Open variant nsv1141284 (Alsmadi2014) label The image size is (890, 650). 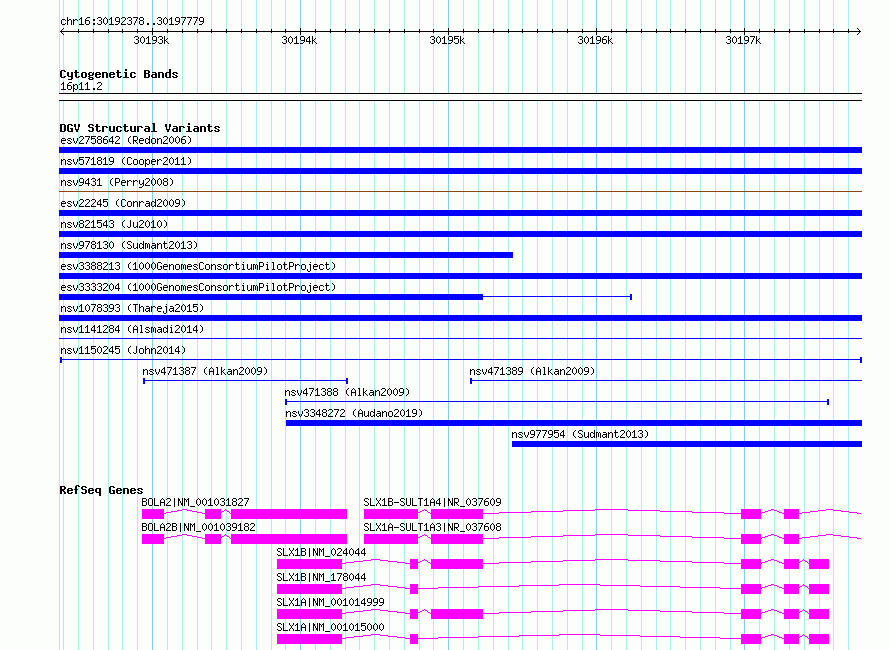(x=132, y=329)
